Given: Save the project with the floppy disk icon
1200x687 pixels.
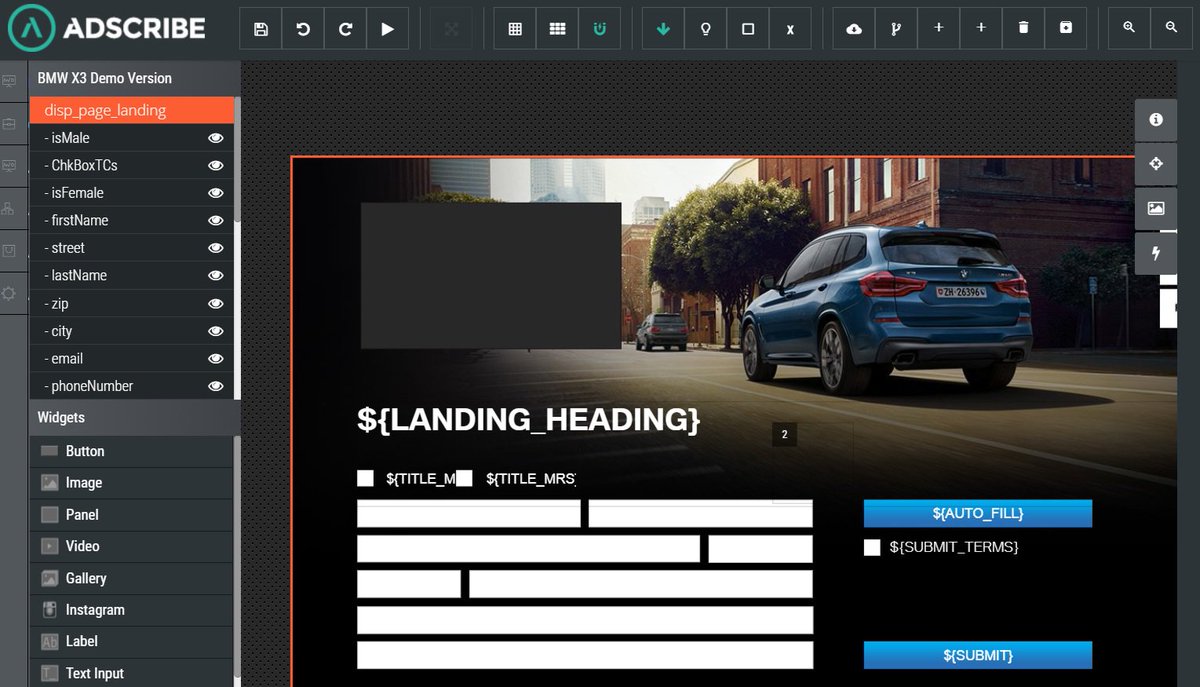Looking at the screenshot, I should tap(260, 30).
